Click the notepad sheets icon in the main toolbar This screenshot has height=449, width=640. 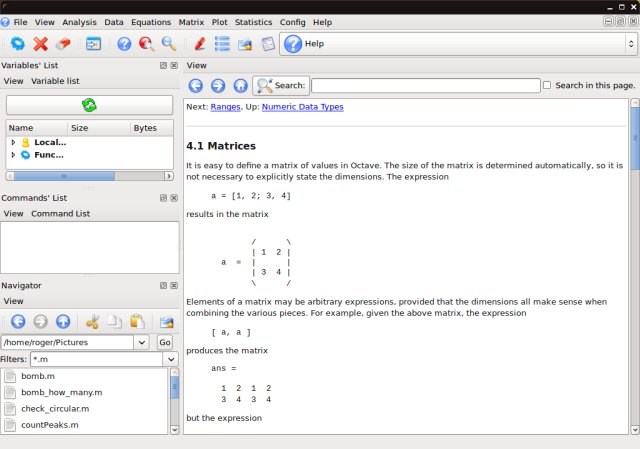(x=268, y=44)
